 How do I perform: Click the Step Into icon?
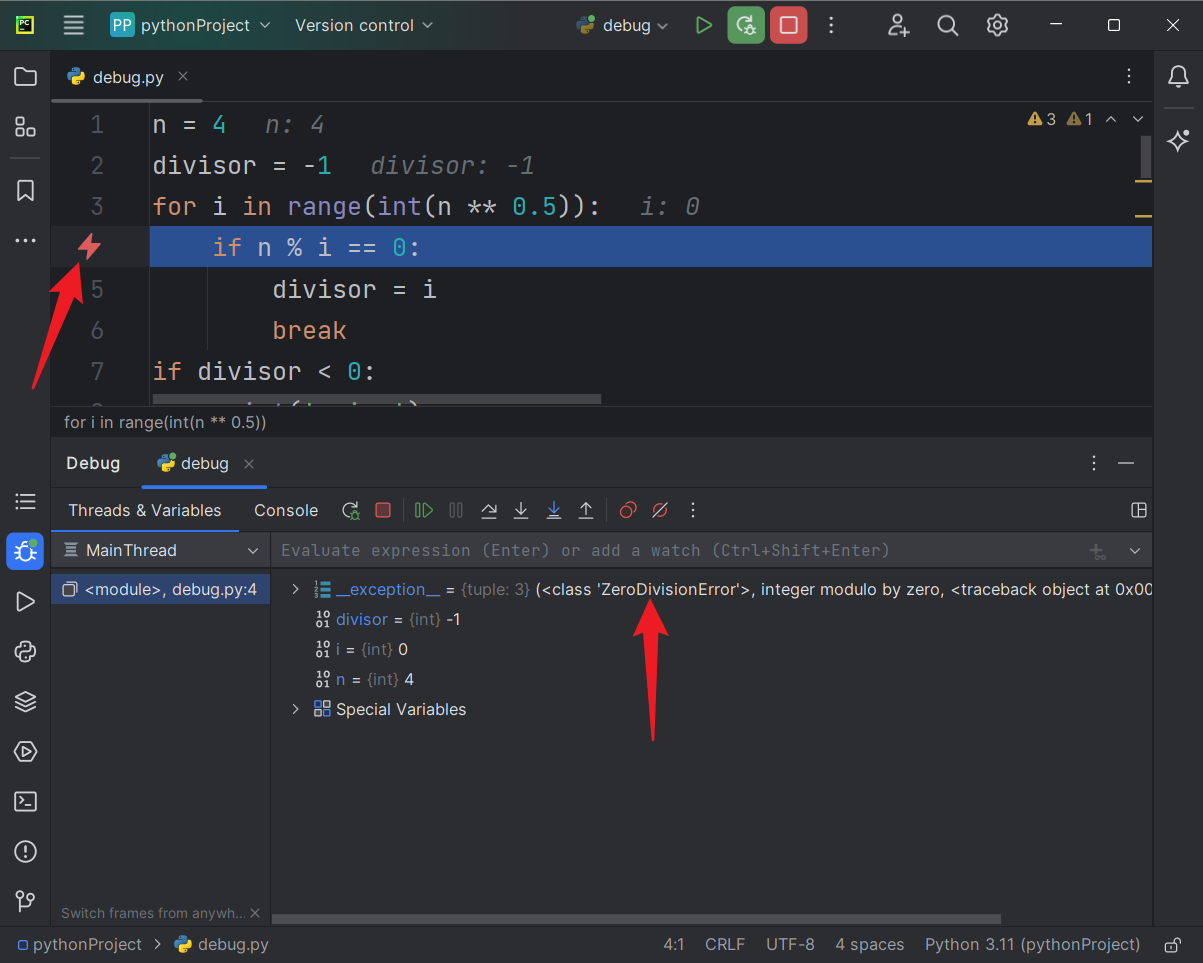pos(521,510)
